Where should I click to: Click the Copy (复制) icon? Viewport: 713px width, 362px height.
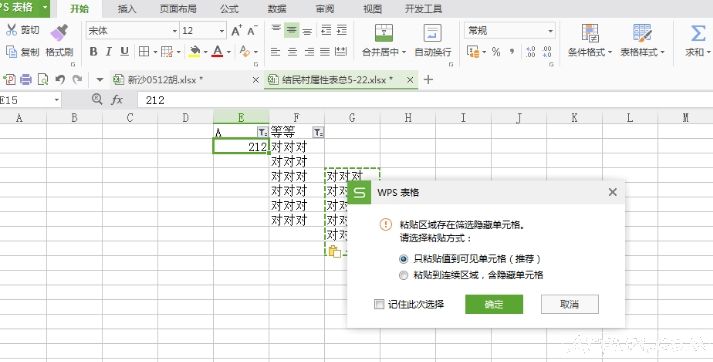coord(11,51)
